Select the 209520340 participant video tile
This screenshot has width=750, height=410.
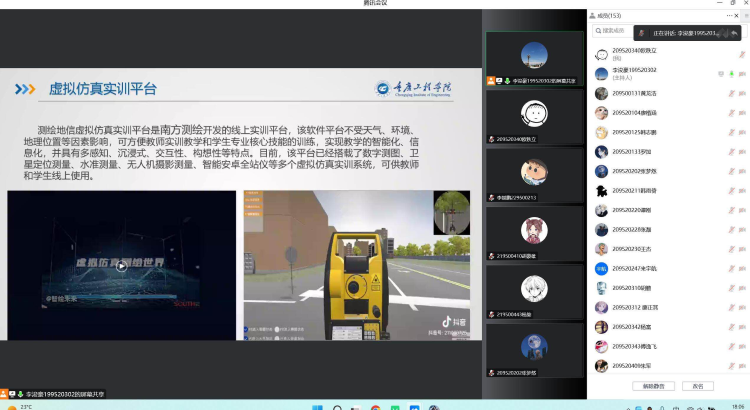pyautogui.click(x=533, y=118)
